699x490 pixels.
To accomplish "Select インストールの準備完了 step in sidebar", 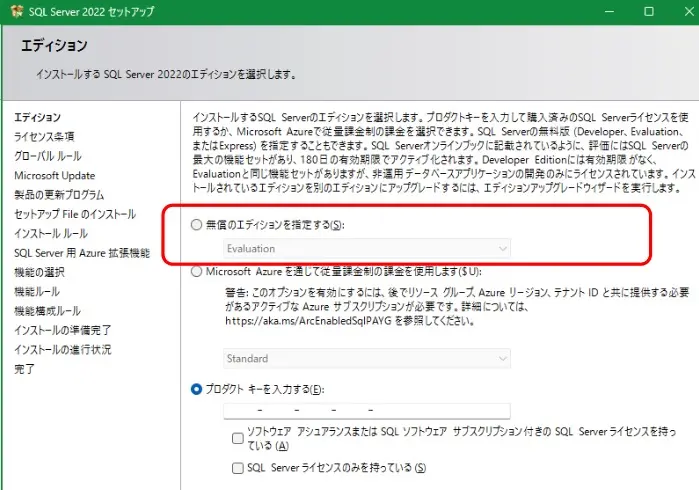I will pyautogui.click(x=62, y=330).
